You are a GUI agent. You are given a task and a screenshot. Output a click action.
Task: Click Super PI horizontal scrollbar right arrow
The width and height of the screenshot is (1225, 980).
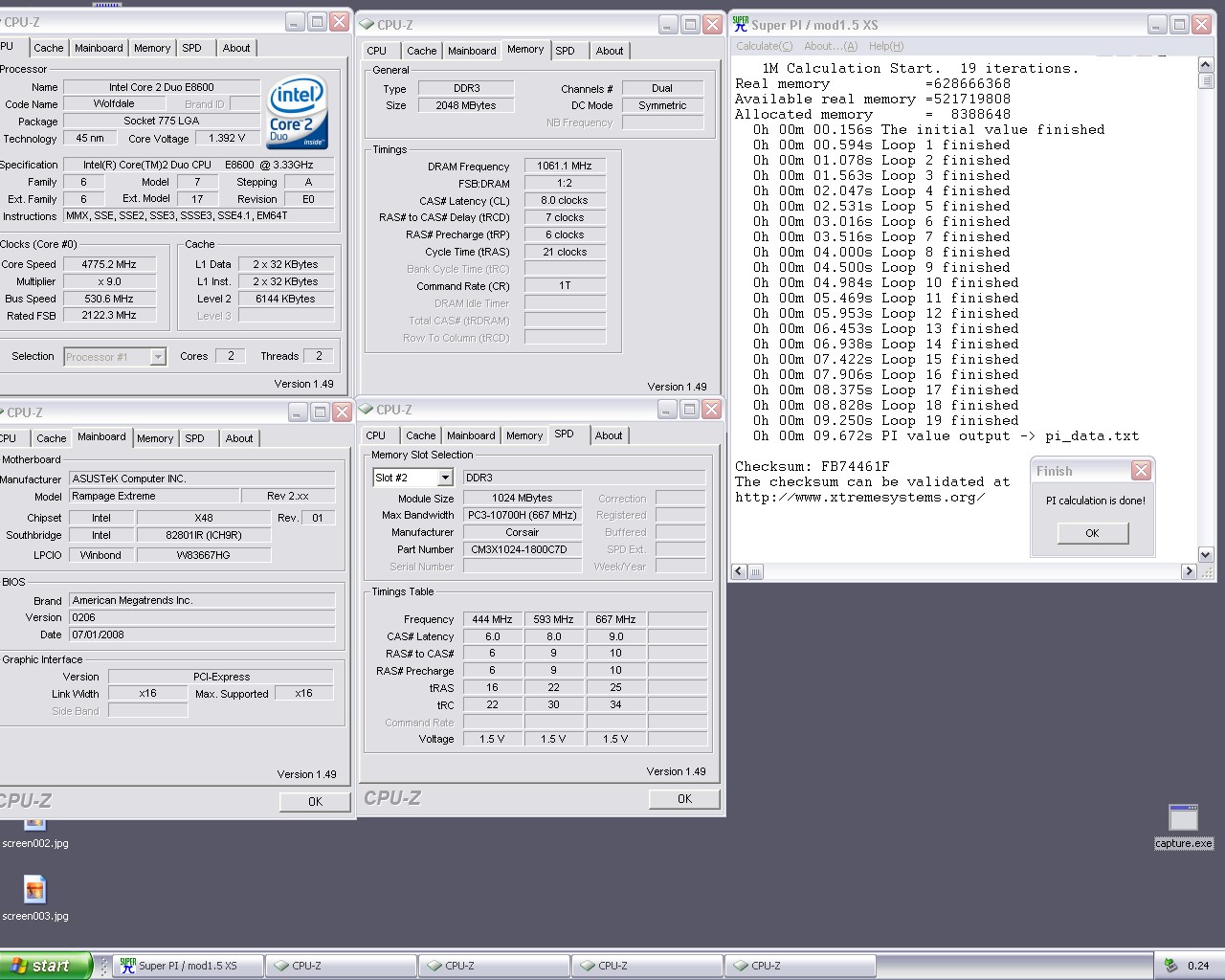1189,571
